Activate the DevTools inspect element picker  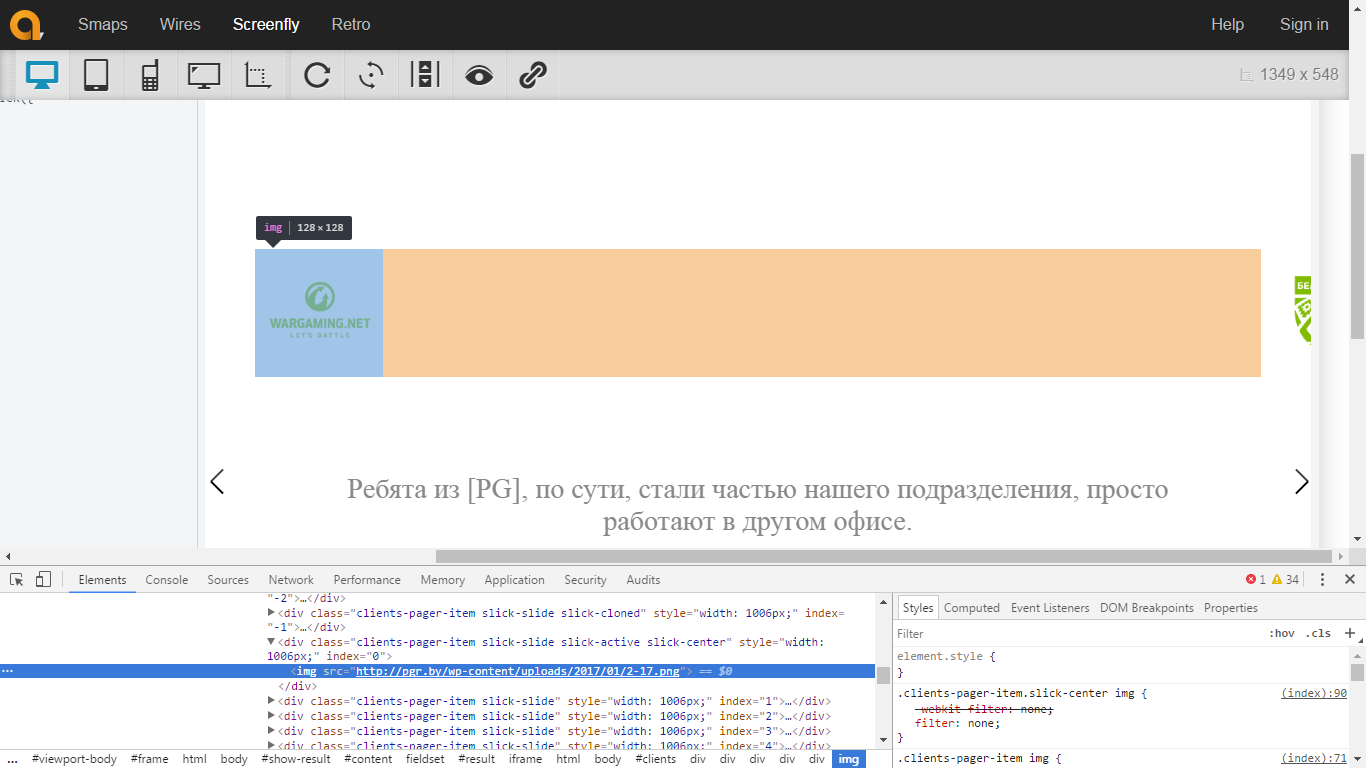coord(17,579)
